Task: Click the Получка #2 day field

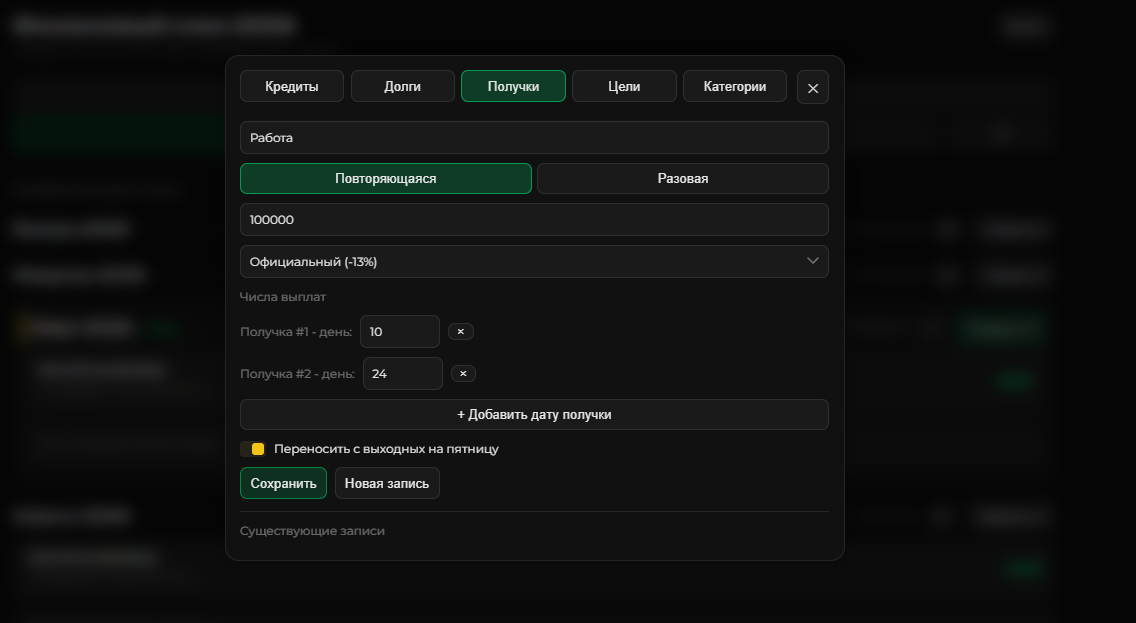Action: click(402, 374)
